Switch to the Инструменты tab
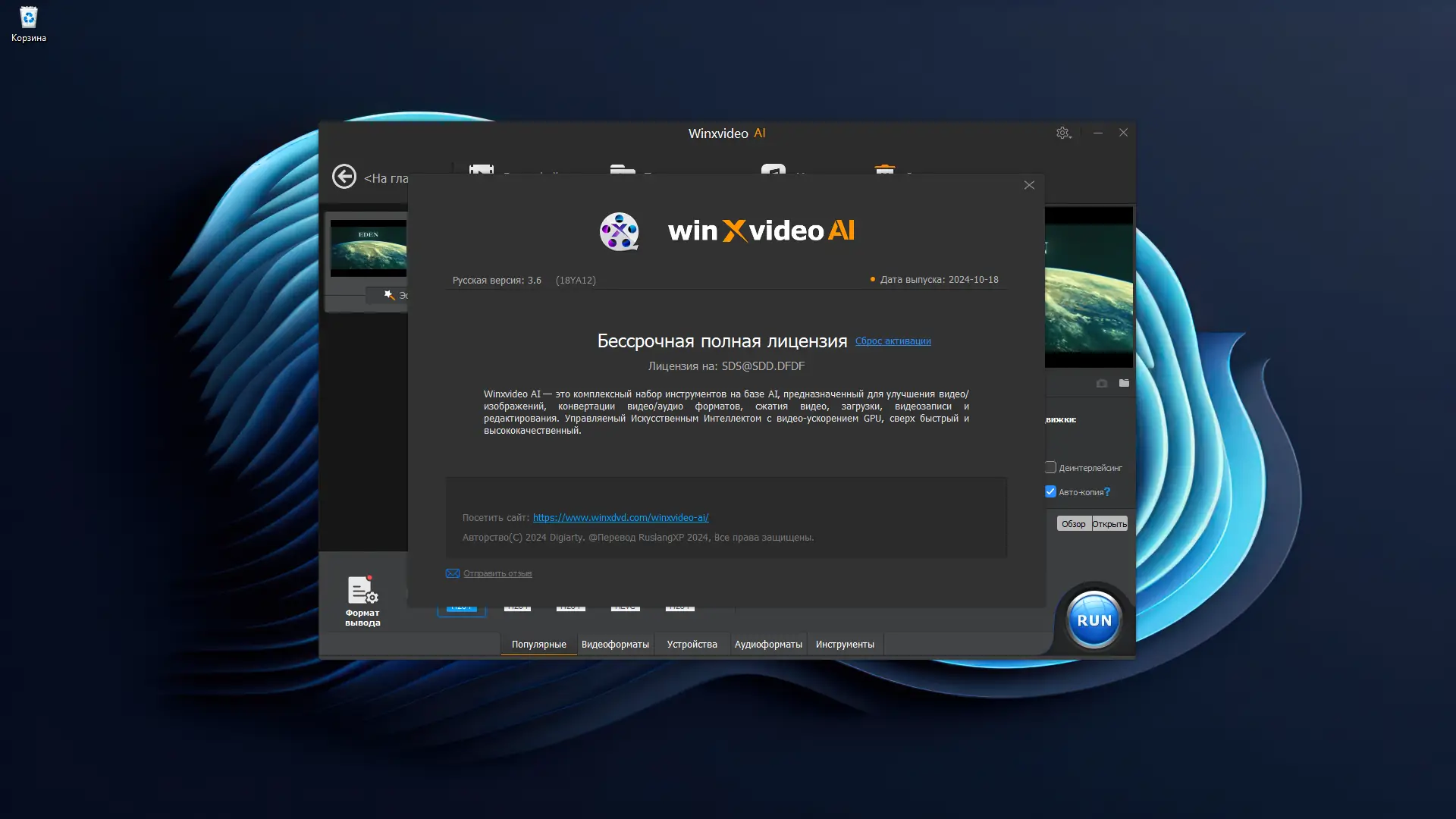The height and width of the screenshot is (819, 1456). tap(845, 645)
